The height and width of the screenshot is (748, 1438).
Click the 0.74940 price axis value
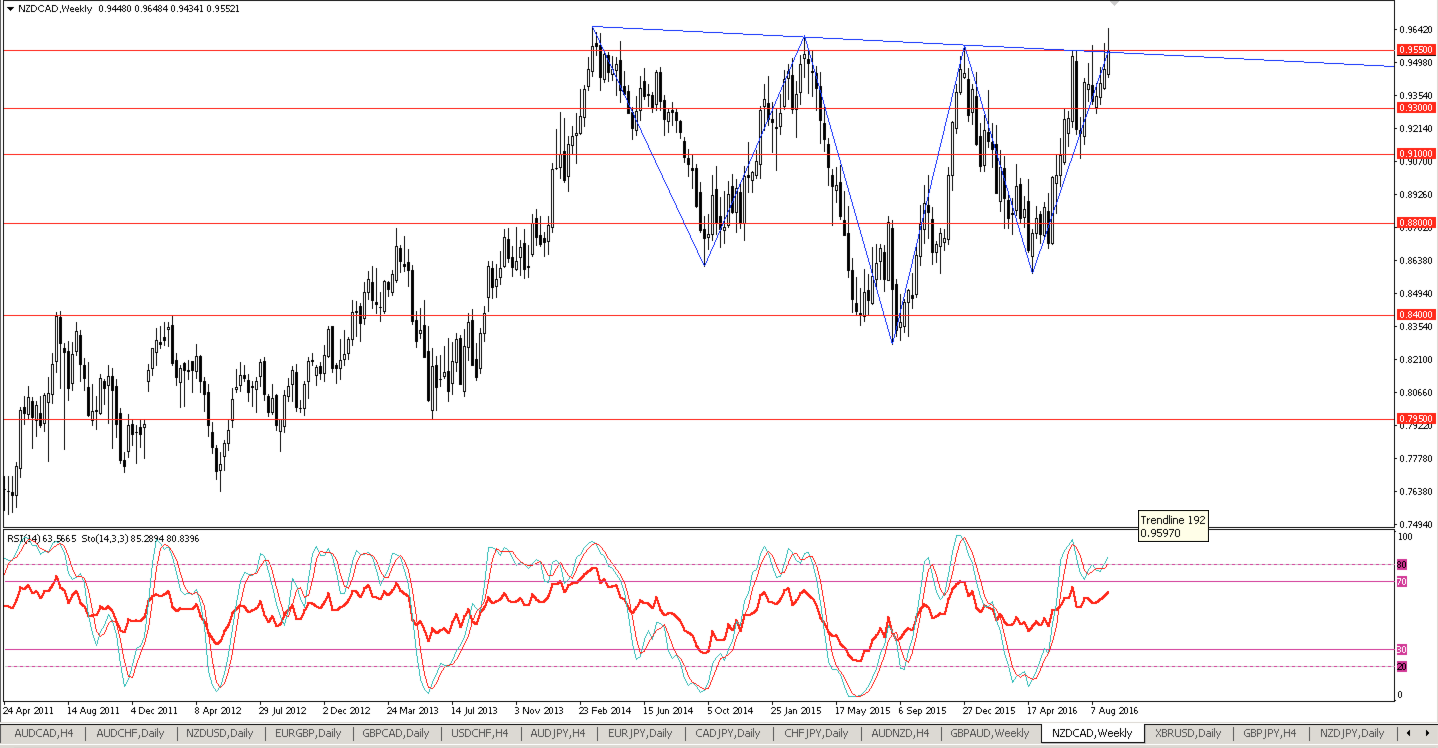point(1414,524)
